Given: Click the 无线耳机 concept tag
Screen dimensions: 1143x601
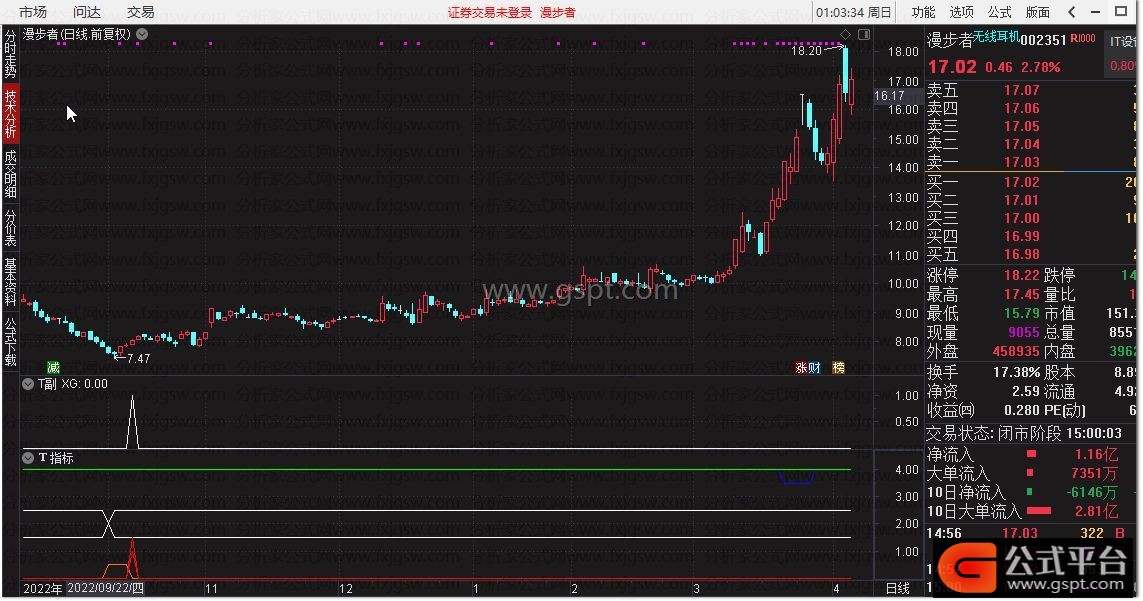Looking at the screenshot, I should [x=996, y=36].
